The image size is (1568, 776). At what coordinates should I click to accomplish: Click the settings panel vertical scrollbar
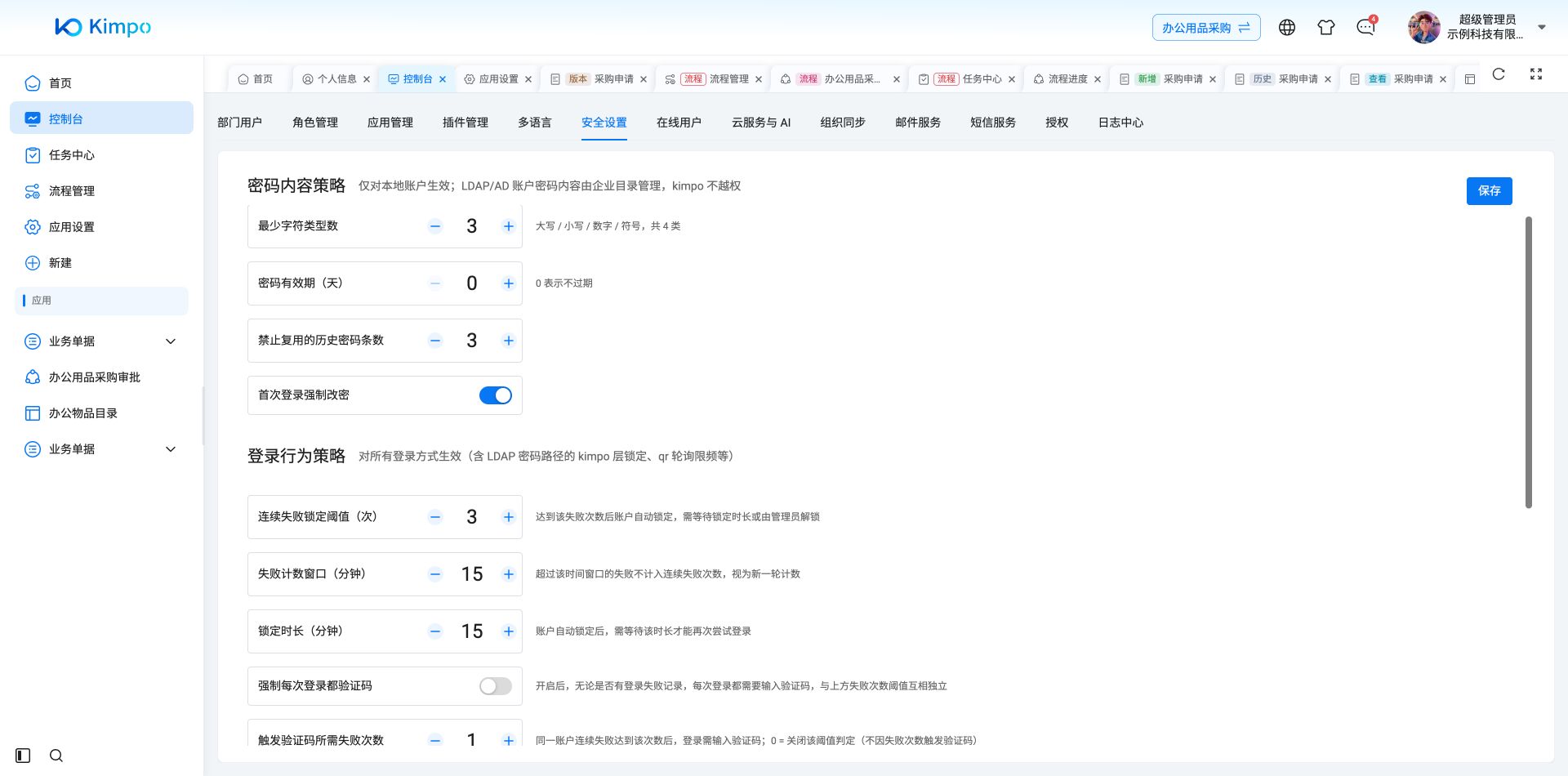pyautogui.click(x=1529, y=362)
